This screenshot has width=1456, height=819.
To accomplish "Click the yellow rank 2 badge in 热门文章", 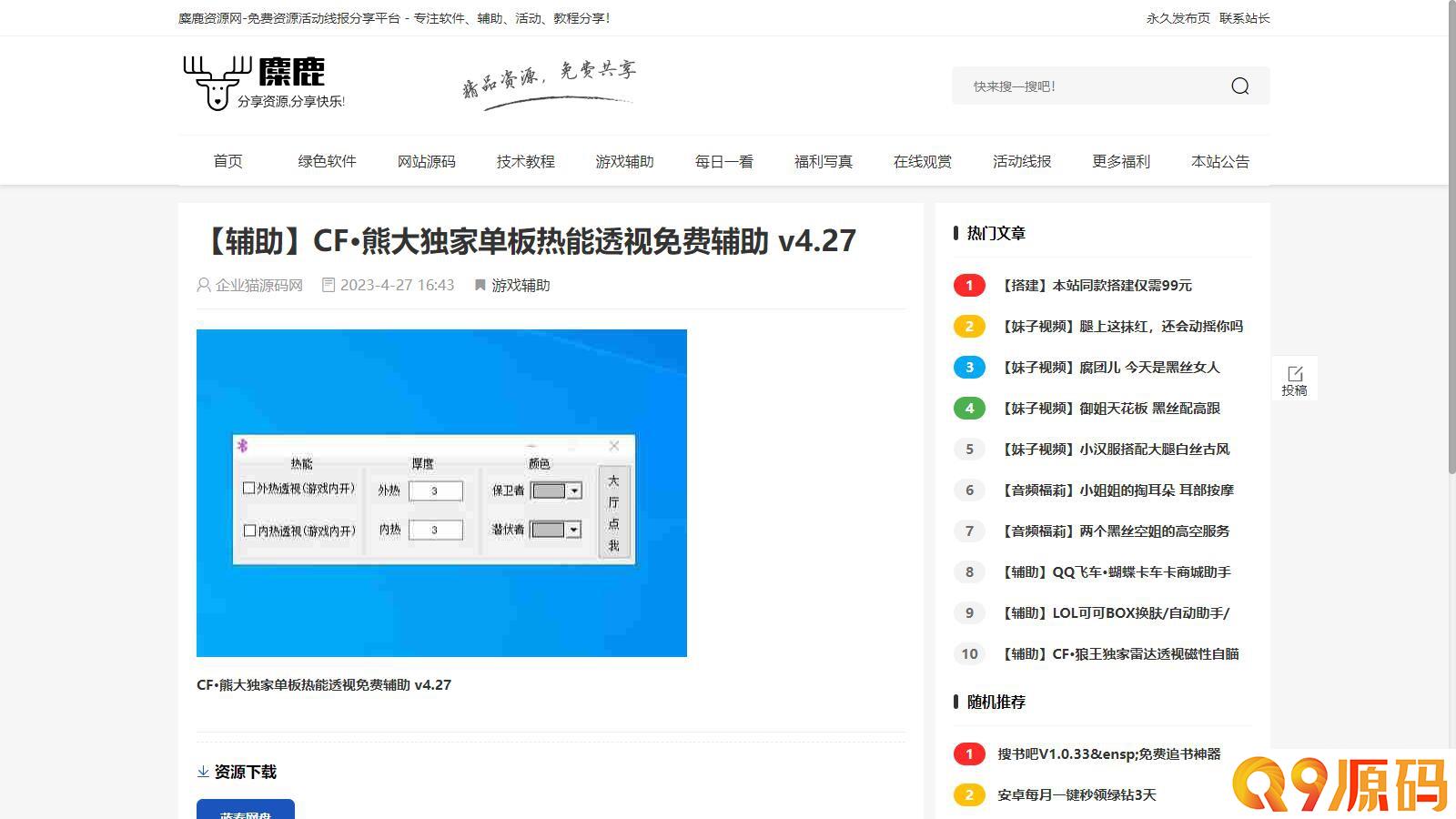I will 969,326.
